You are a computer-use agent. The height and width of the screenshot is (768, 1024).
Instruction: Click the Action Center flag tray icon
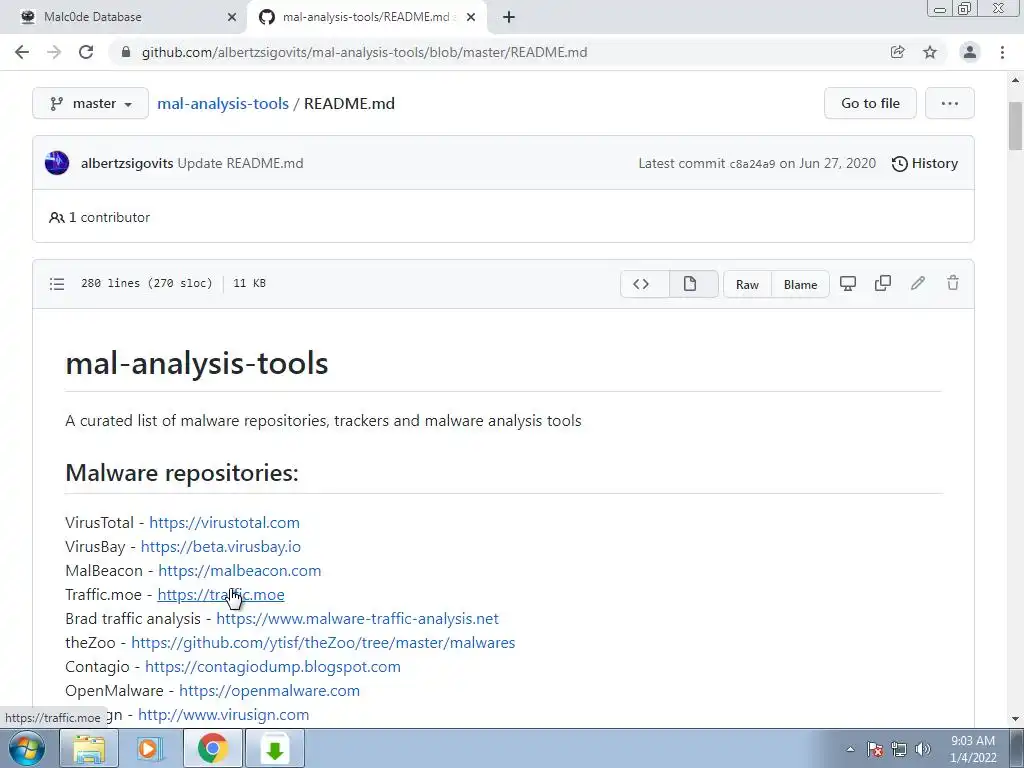[x=874, y=749]
